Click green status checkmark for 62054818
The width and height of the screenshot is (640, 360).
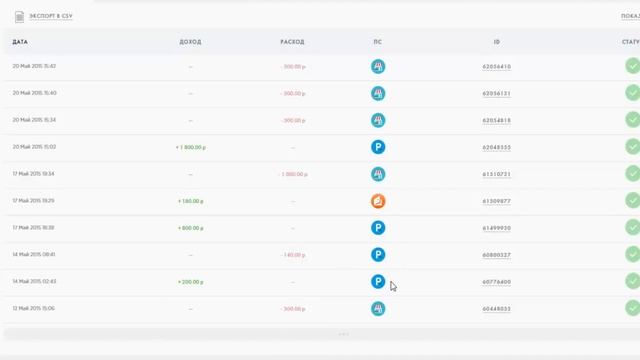[632, 120]
